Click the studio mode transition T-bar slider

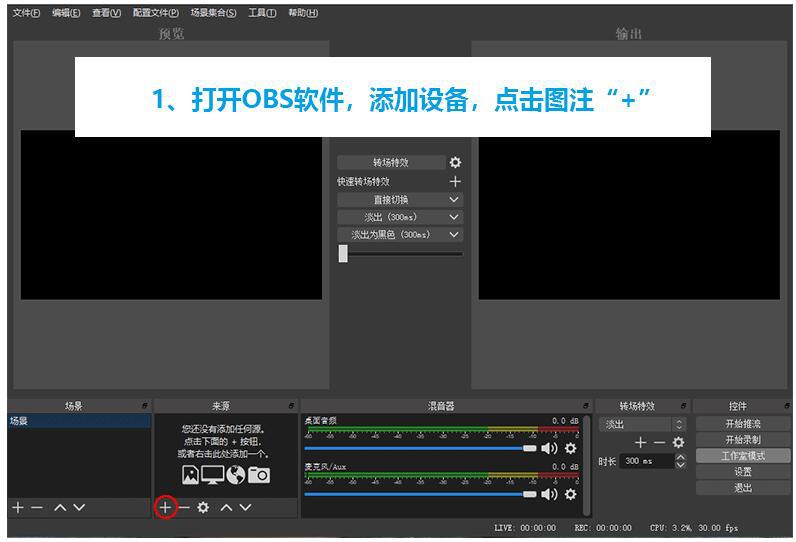pos(400,253)
